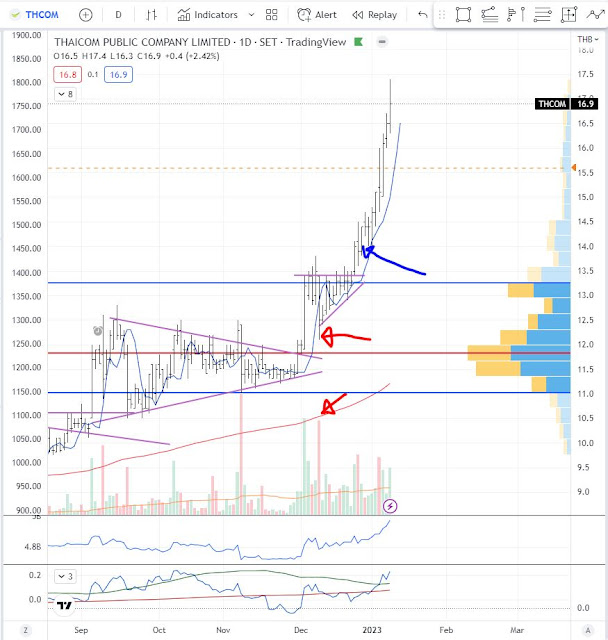Undo the last chart action
This screenshot has width=608, height=640.
[x=423, y=15]
